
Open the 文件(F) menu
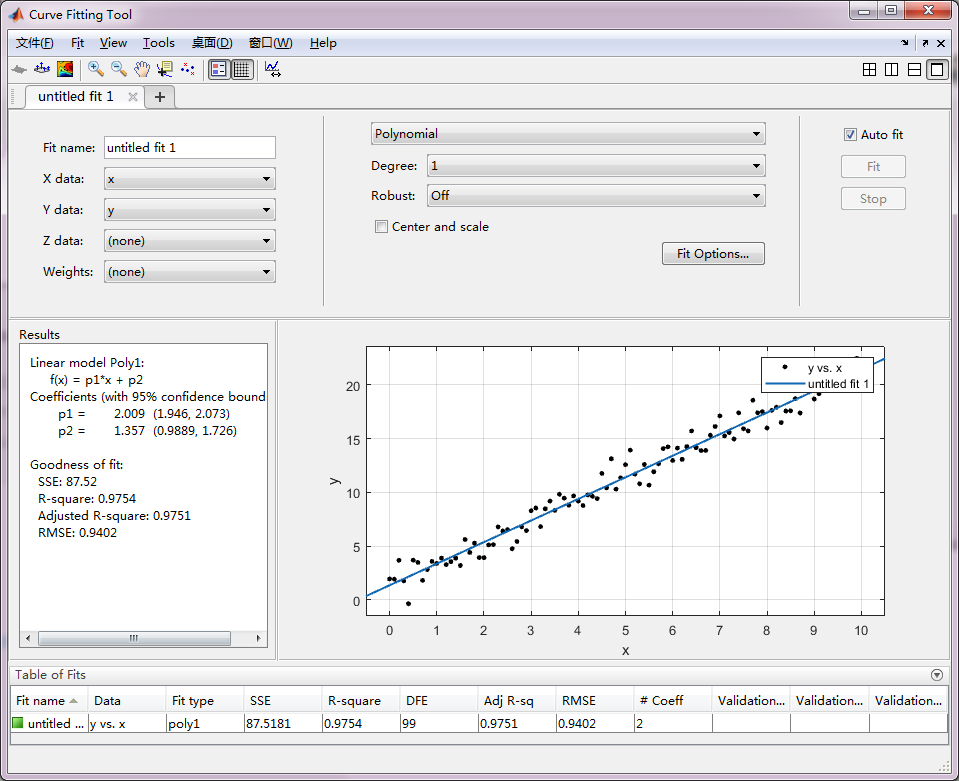tap(35, 43)
